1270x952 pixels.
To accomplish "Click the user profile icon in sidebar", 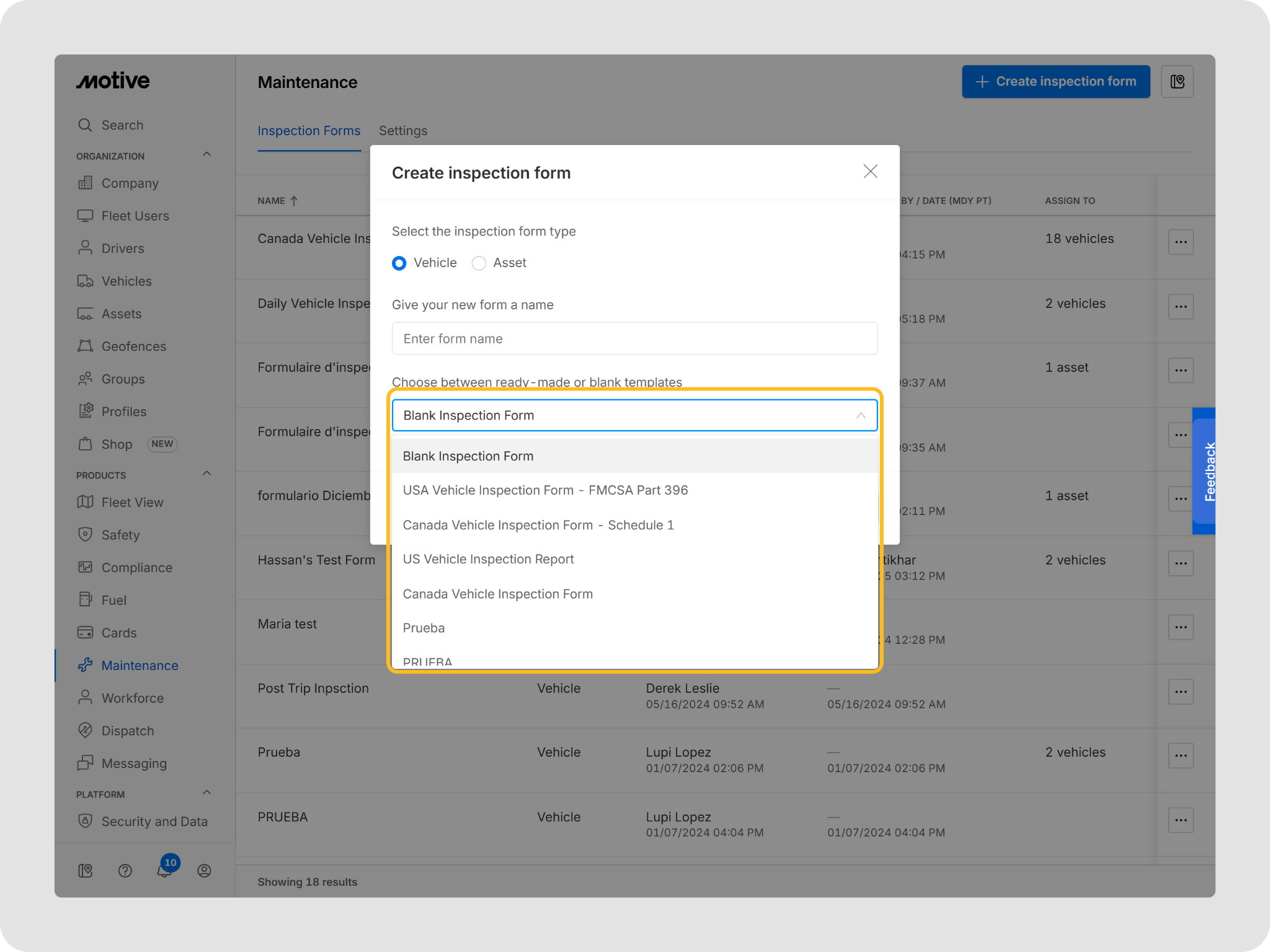I will point(204,871).
